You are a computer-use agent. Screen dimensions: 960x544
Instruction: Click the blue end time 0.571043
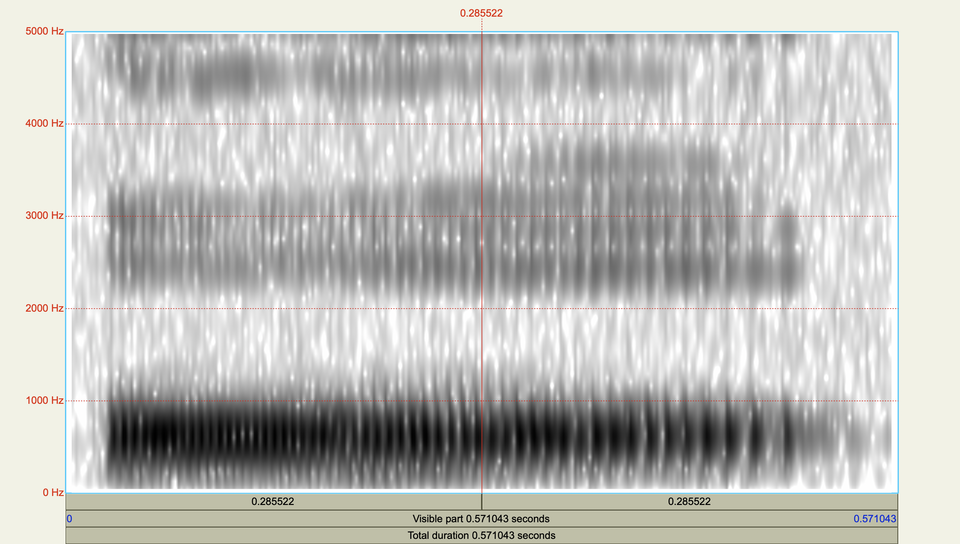pos(874,519)
